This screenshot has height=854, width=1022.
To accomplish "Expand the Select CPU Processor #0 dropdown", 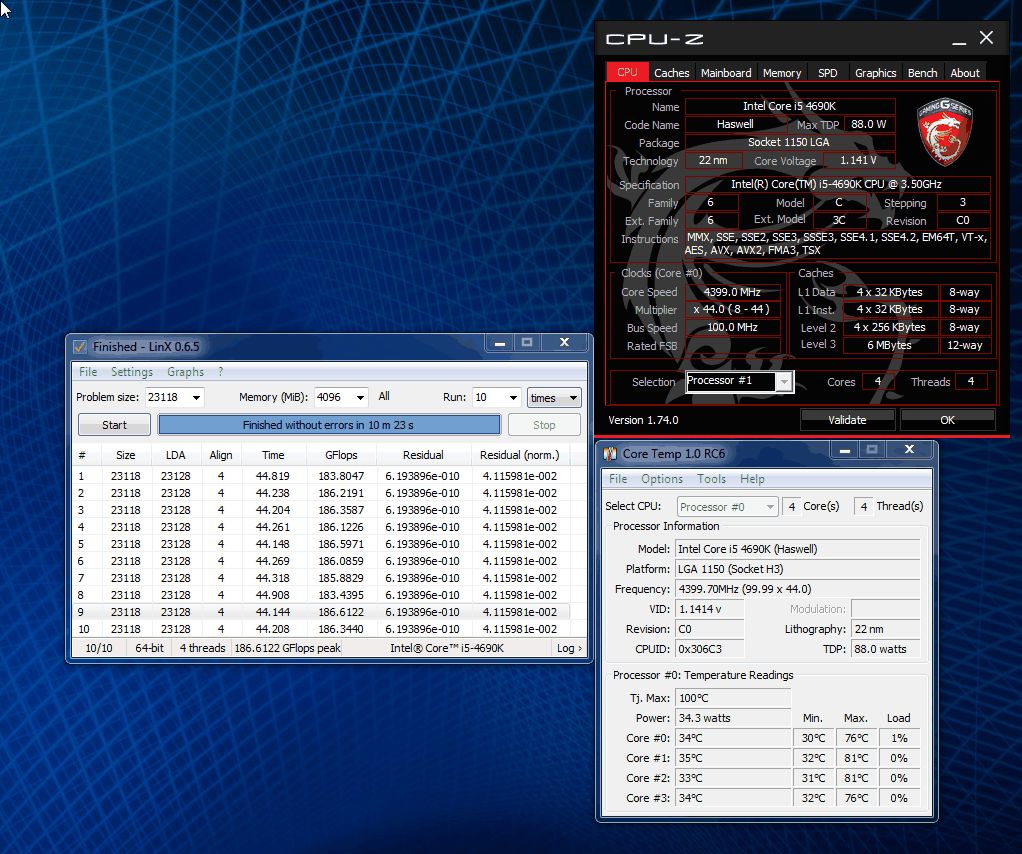I will 727,507.
